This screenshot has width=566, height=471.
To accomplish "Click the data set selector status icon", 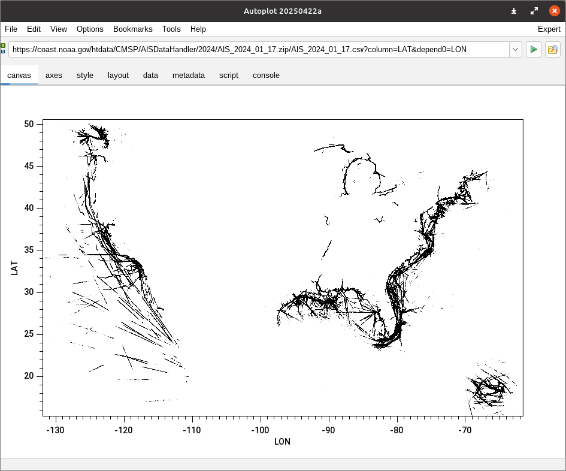I will 3,48.
